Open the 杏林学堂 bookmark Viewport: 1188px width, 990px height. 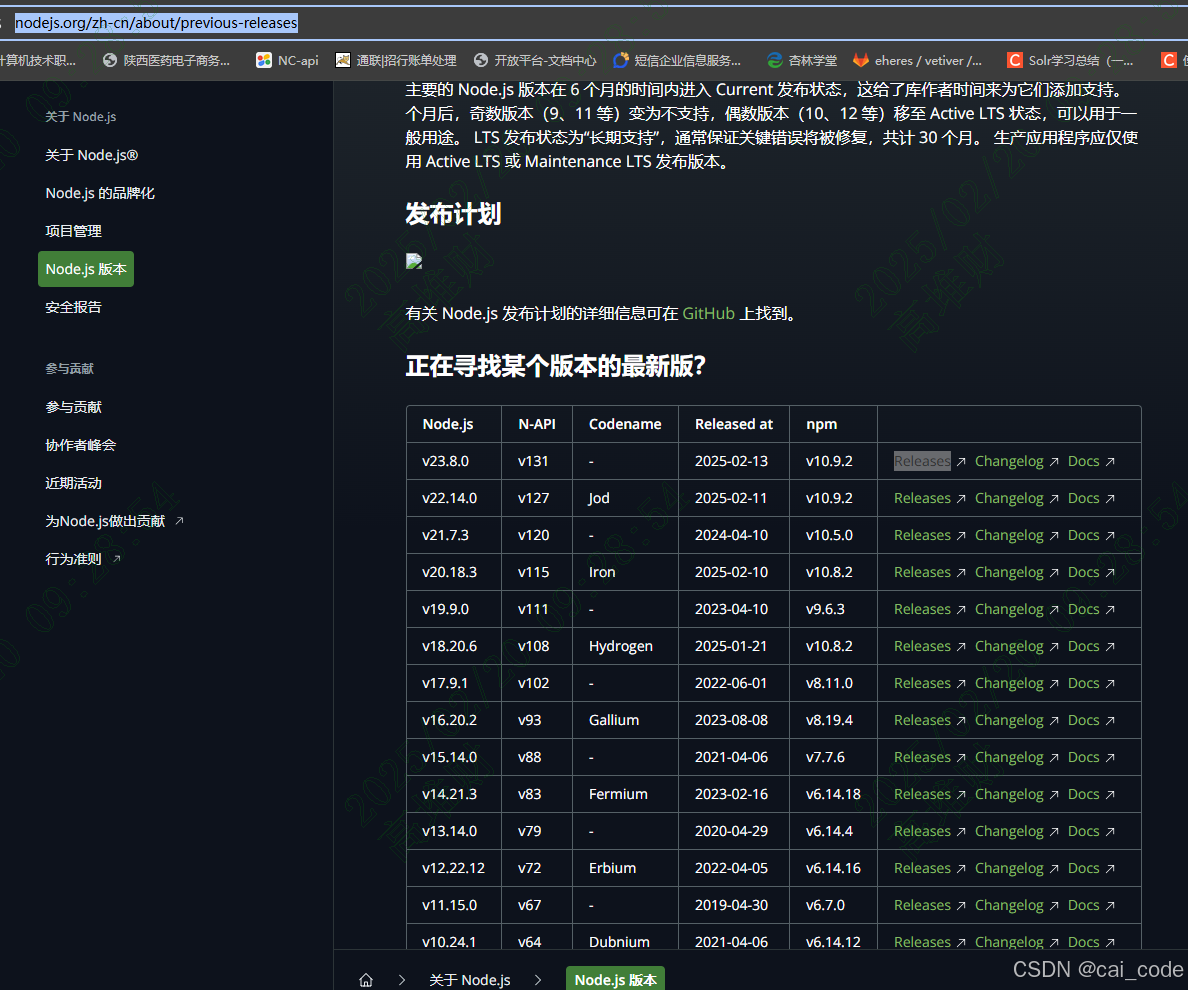tap(802, 60)
